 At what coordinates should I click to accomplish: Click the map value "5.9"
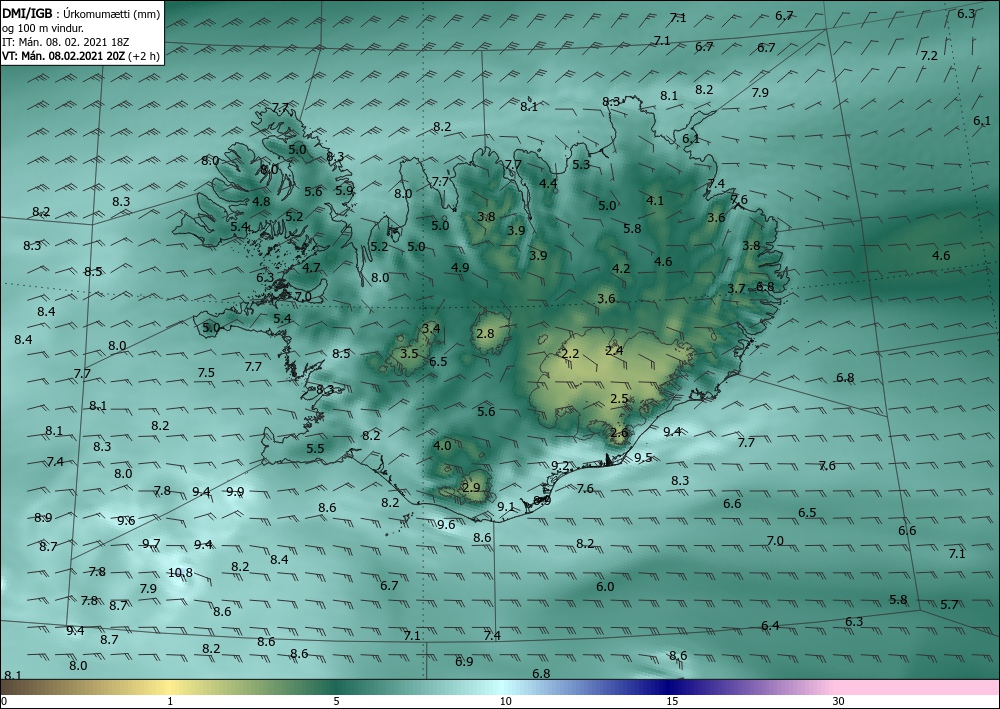(344, 190)
